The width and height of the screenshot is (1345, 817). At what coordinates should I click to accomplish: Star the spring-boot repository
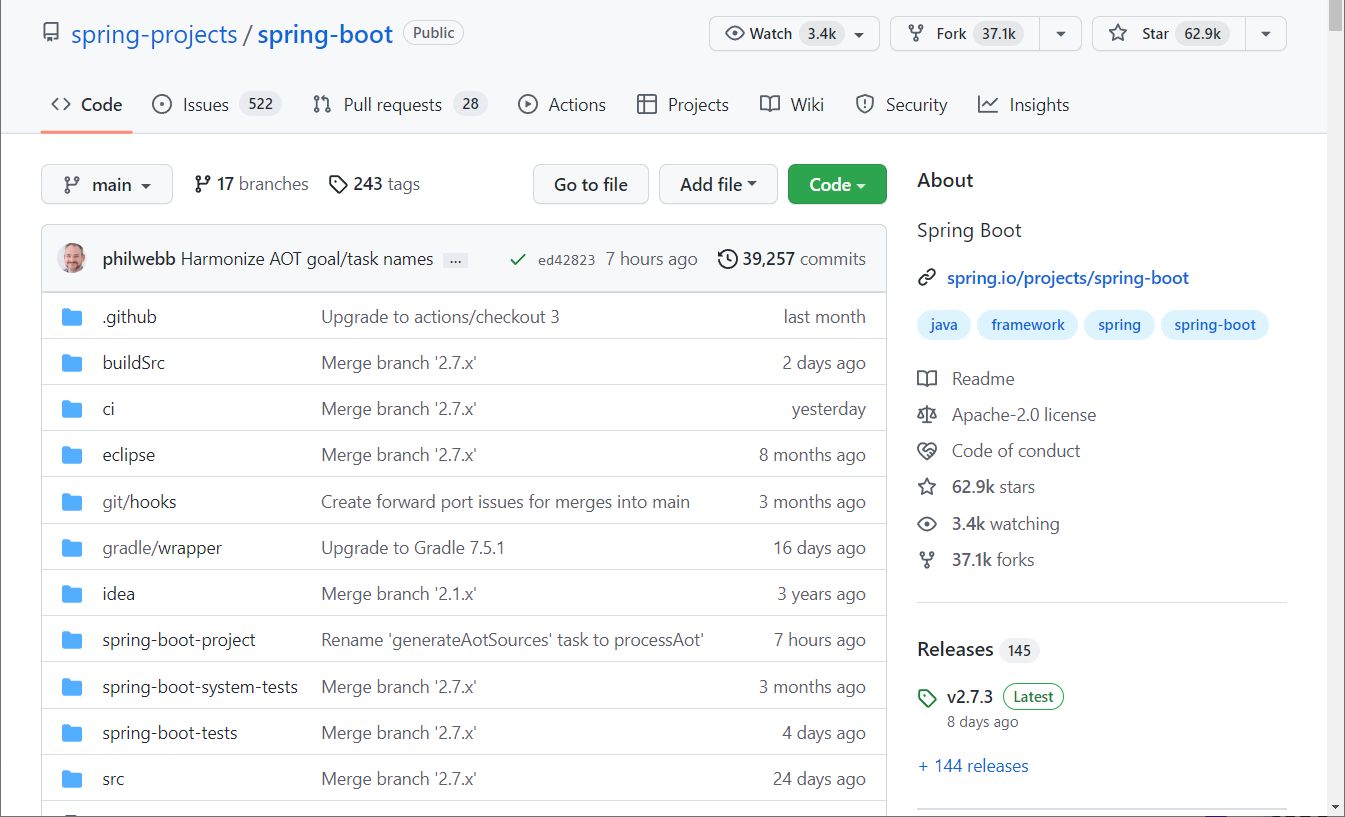point(1168,33)
